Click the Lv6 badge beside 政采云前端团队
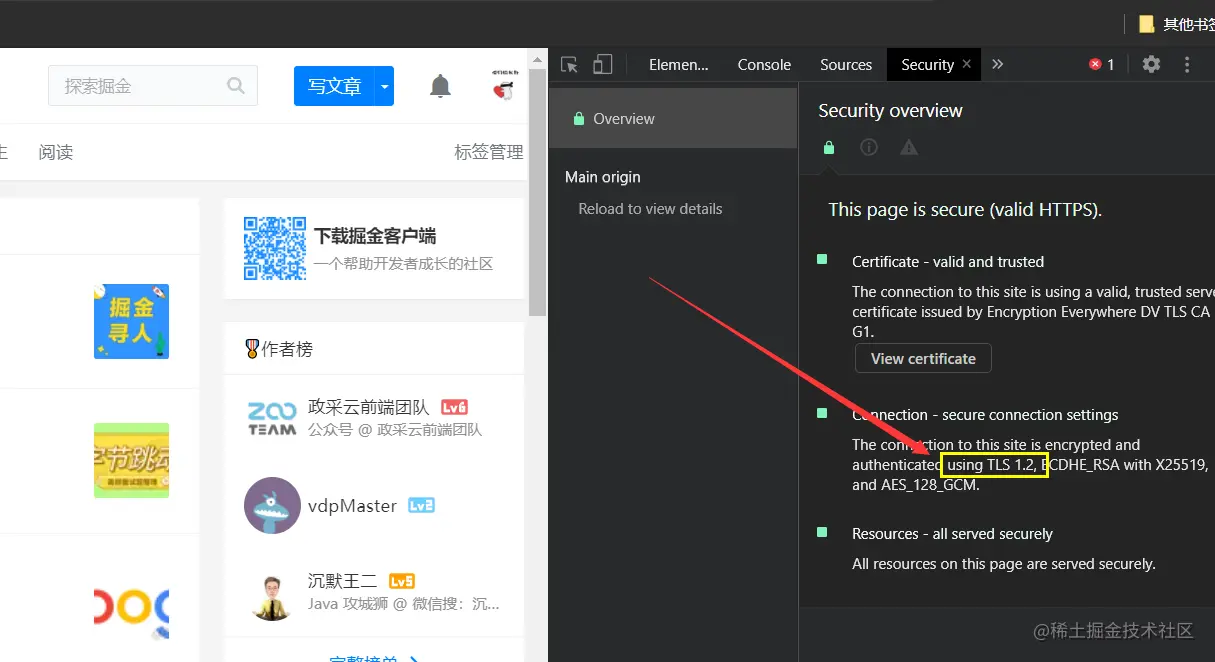1215x662 pixels. [455, 408]
